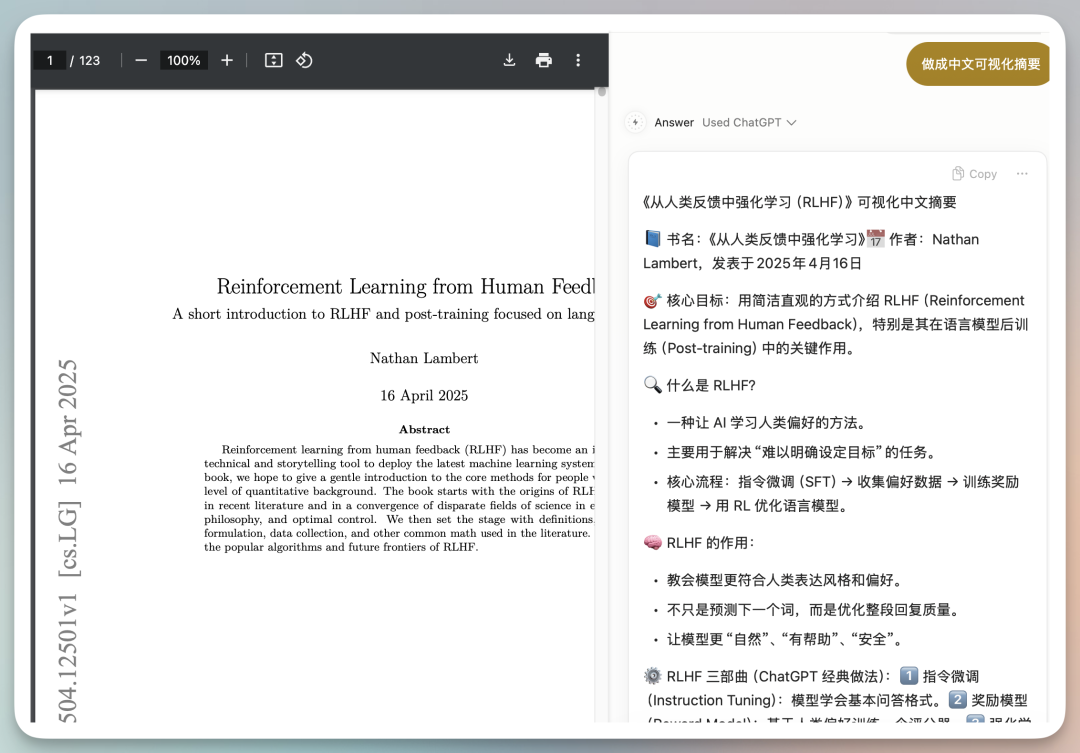Zoom in the PDF with the plus button
The width and height of the screenshot is (1080, 753).
(227, 60)
